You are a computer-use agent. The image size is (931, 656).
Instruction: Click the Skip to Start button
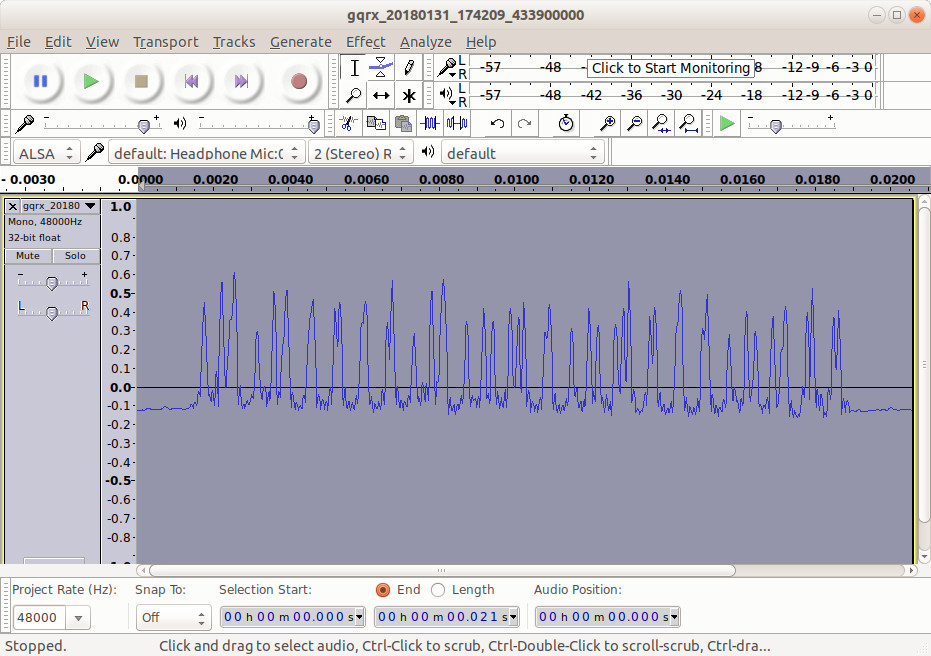tap(191, 81)
